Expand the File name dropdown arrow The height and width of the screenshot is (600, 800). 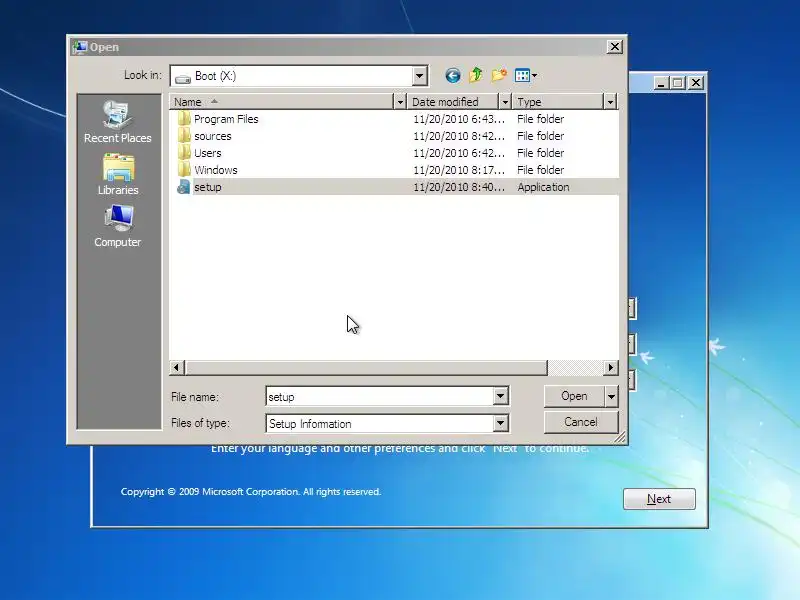tap(501, 396)
